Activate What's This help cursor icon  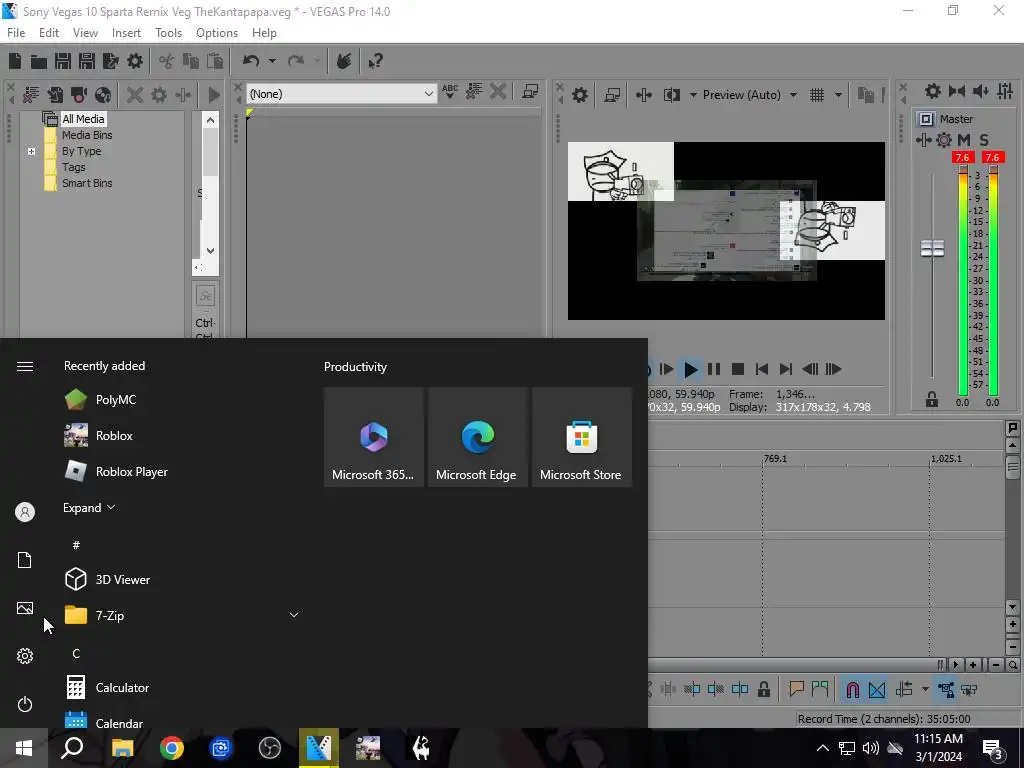pos(375,61)
